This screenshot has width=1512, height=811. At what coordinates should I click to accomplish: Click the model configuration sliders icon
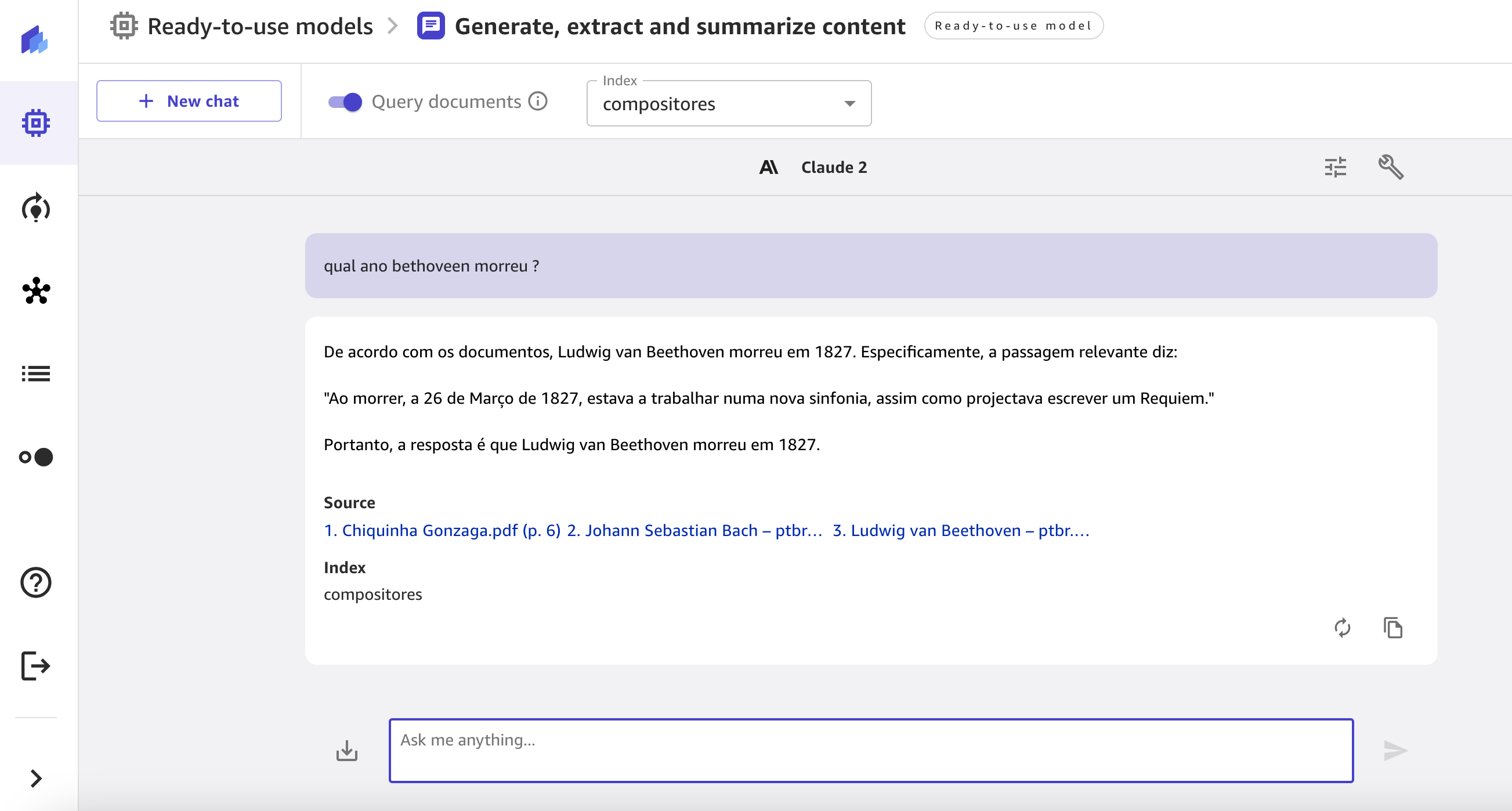coord(1335,167)
